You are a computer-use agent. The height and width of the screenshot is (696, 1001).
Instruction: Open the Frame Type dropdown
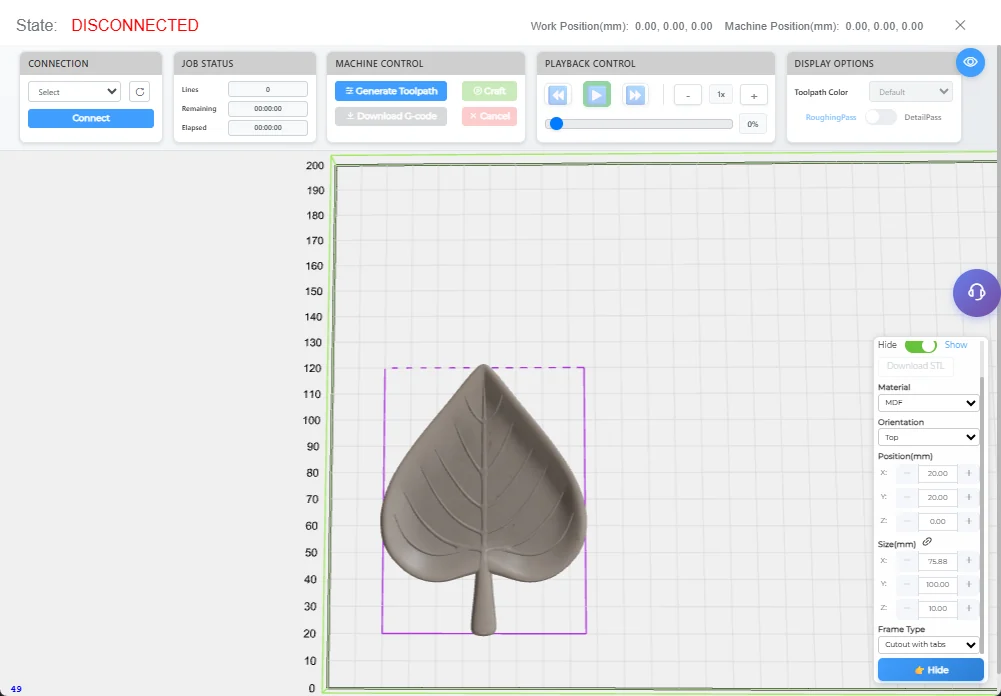tap(928, 644)
